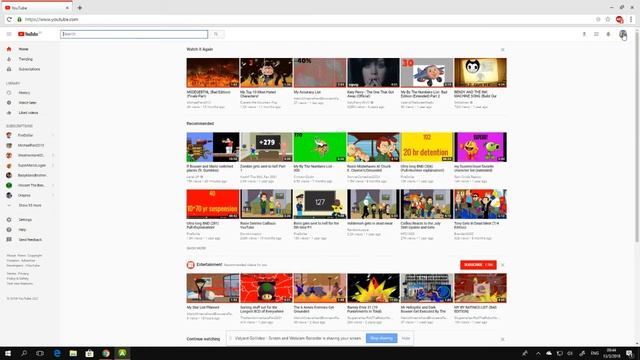This screenshot has height=360, width=640.
Task: Open Send feedback link in sidebar
Action: pyautogui.click(x=29, y=240)
